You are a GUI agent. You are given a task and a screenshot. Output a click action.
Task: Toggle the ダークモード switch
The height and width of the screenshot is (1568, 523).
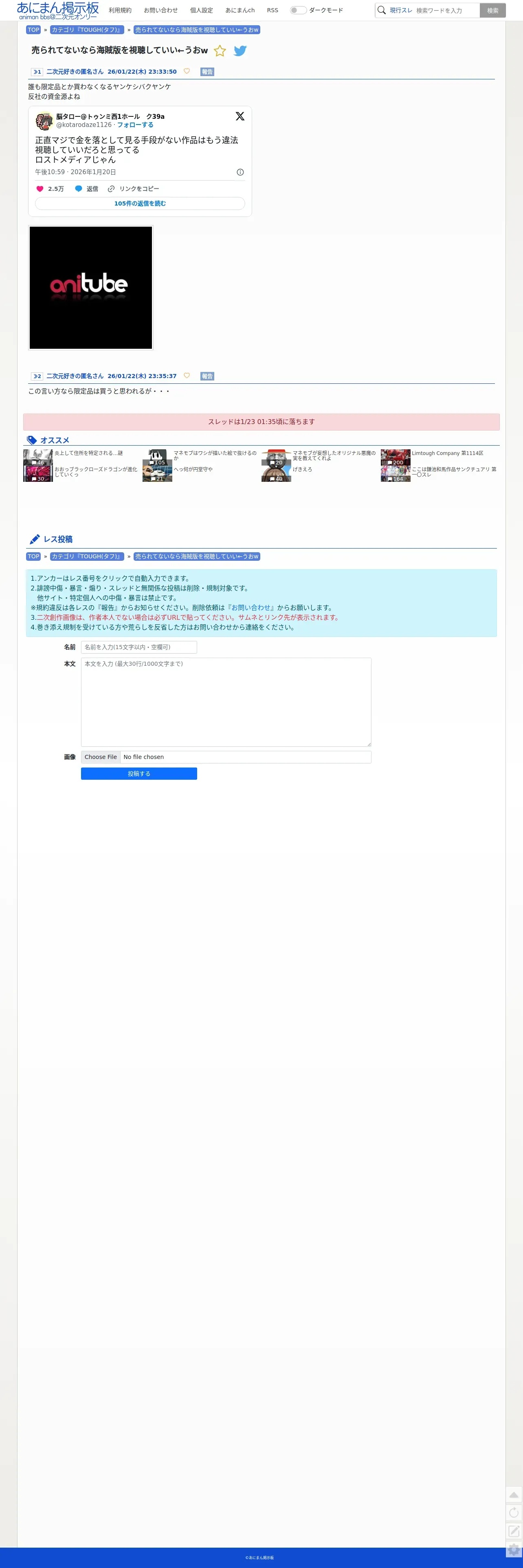(x=298, y=10)
